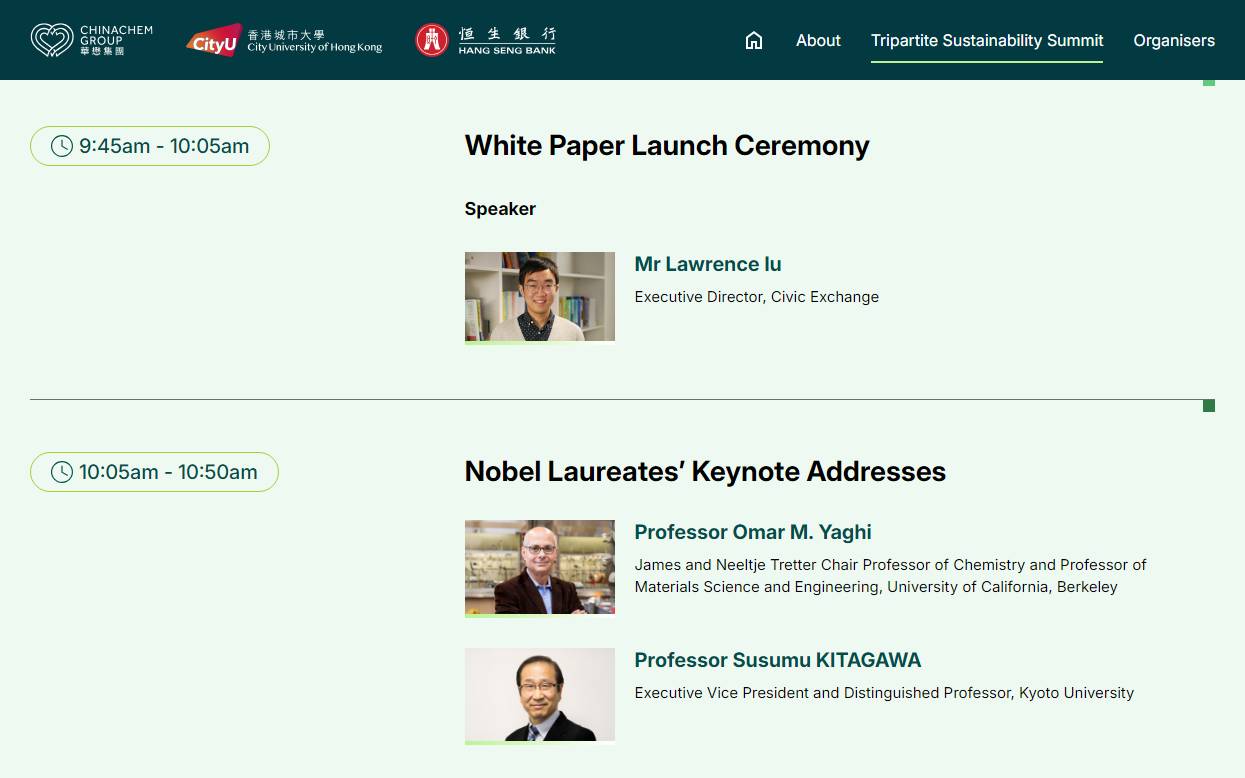Open Professor Susumu Kitagawa's photo

(540, 695)
